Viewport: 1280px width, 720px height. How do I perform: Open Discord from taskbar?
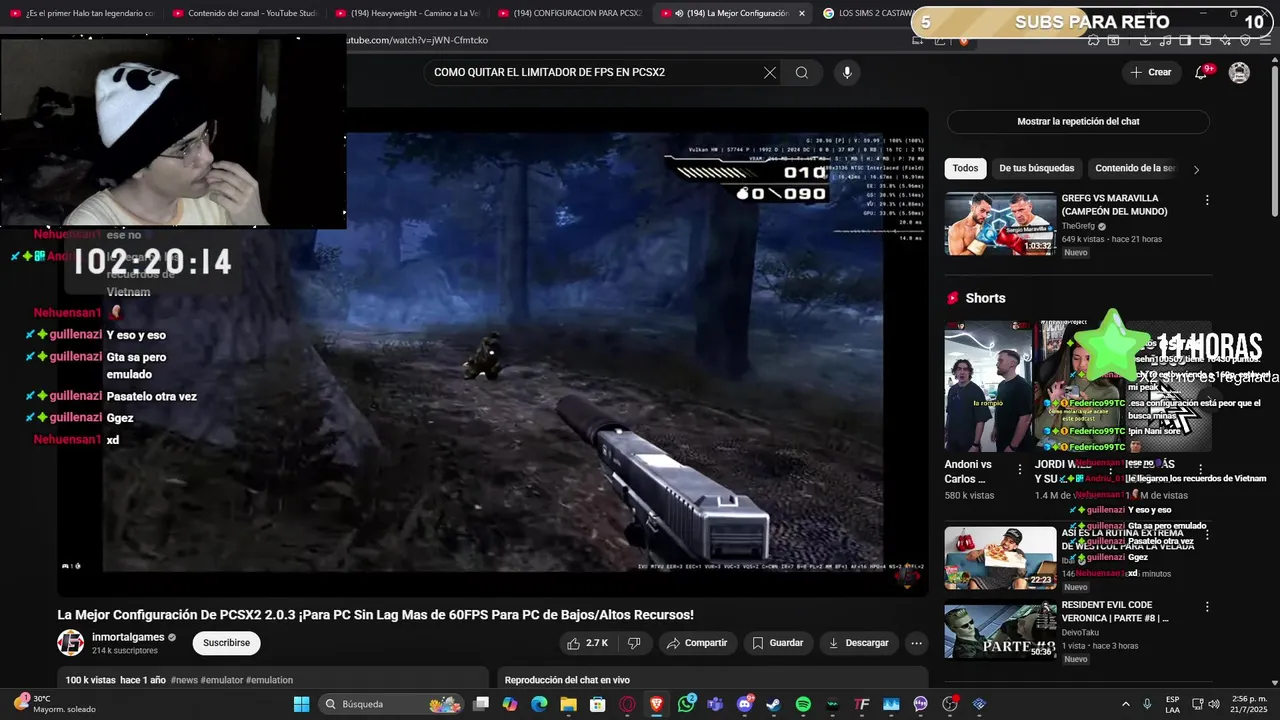click(745, 704)
